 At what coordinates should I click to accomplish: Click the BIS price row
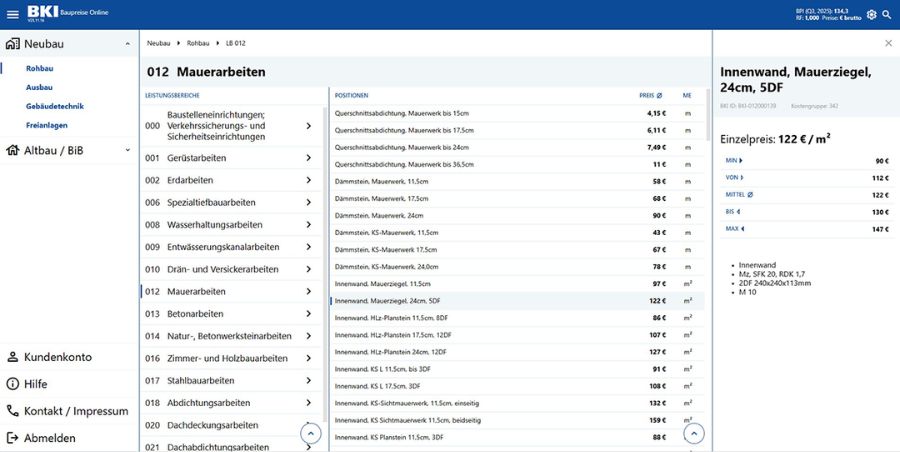(x=806, y=212)
